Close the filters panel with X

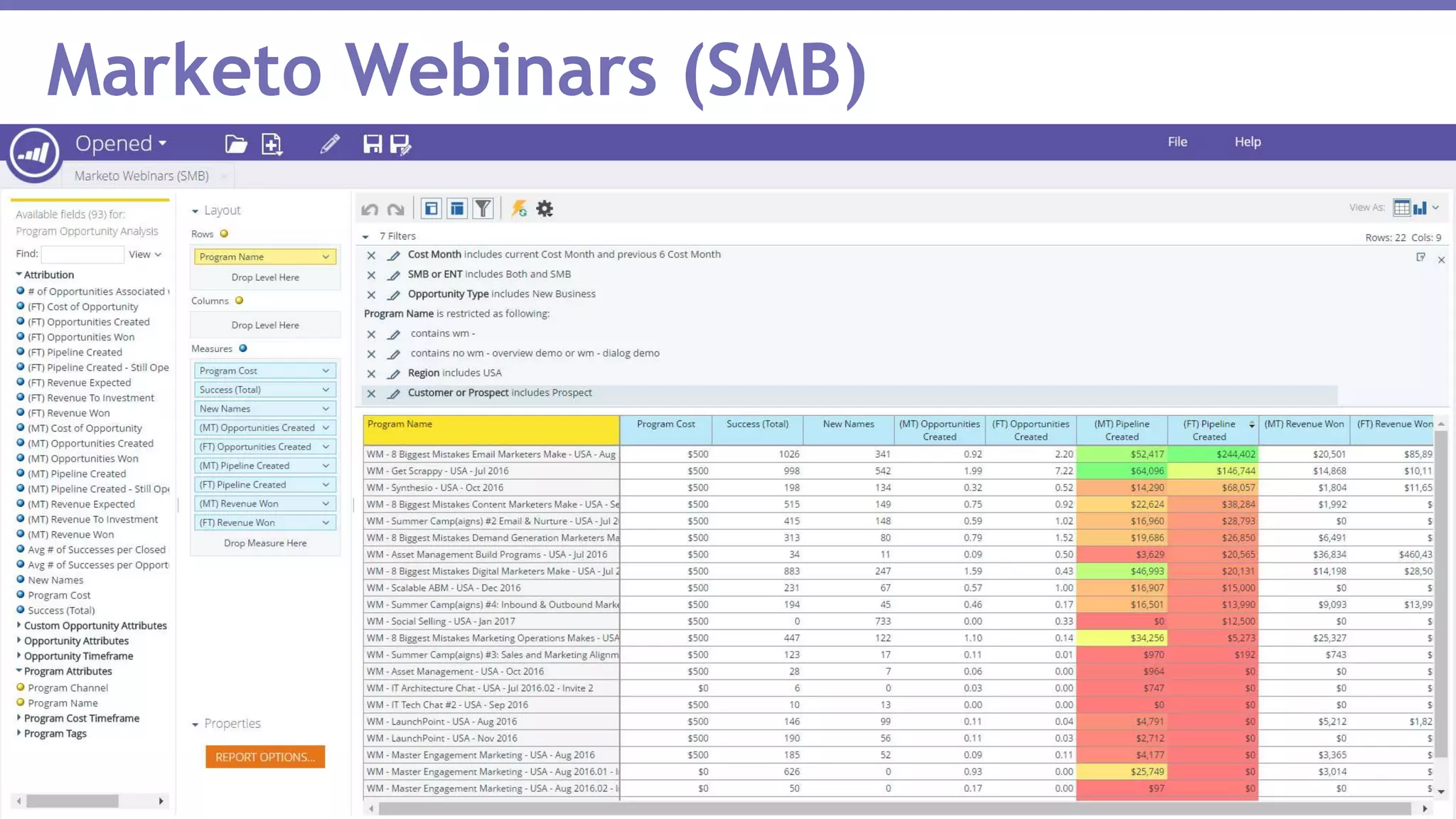[x=1441, y=260]
